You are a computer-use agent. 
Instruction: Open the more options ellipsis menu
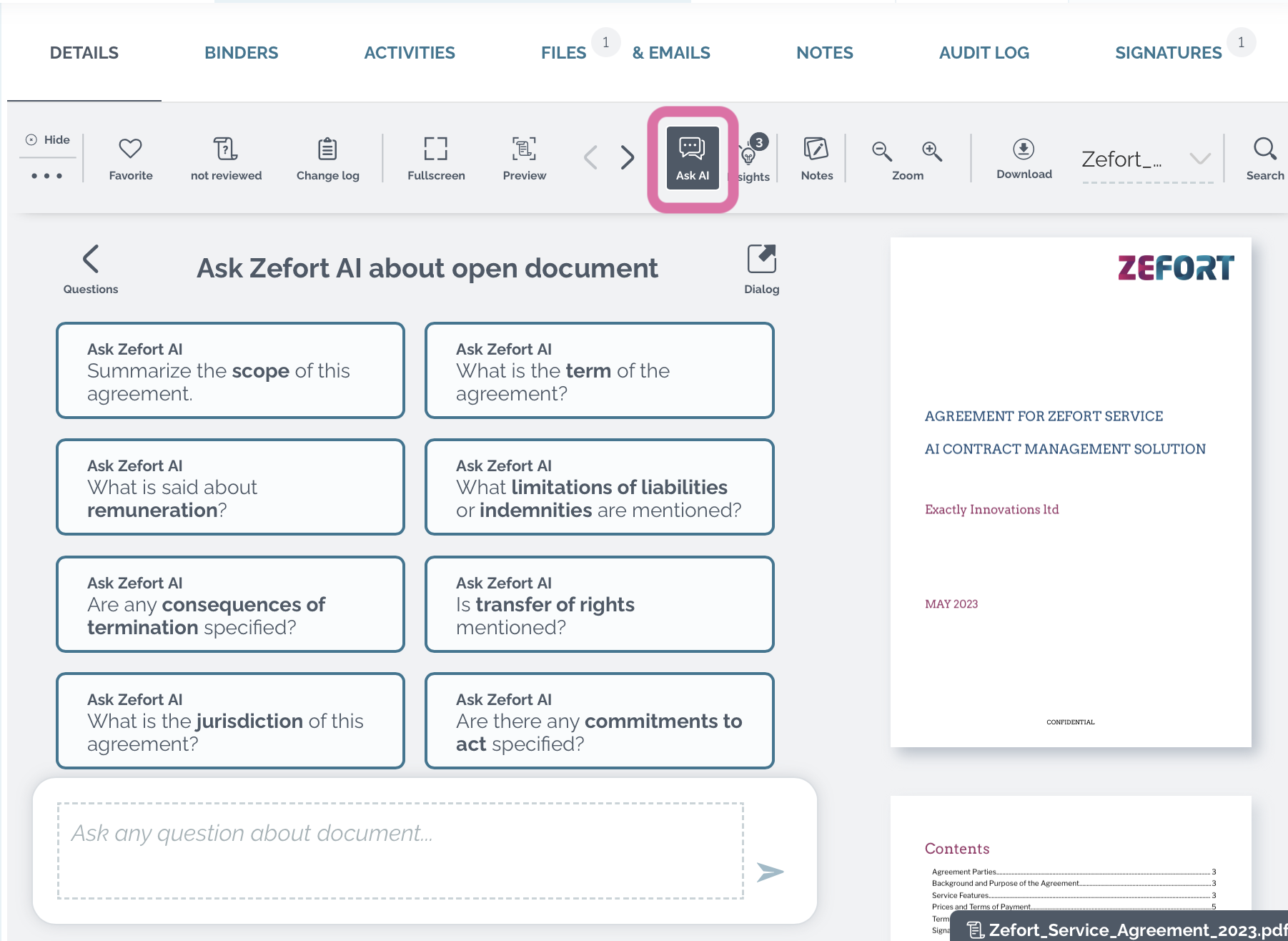[x=46, y=174]
